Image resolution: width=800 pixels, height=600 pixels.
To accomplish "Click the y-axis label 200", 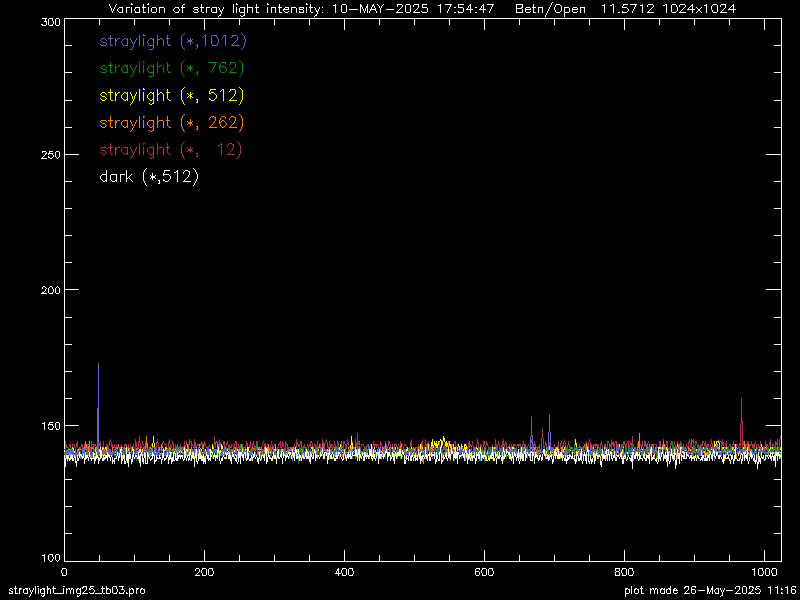I will [x=51, y=290].
